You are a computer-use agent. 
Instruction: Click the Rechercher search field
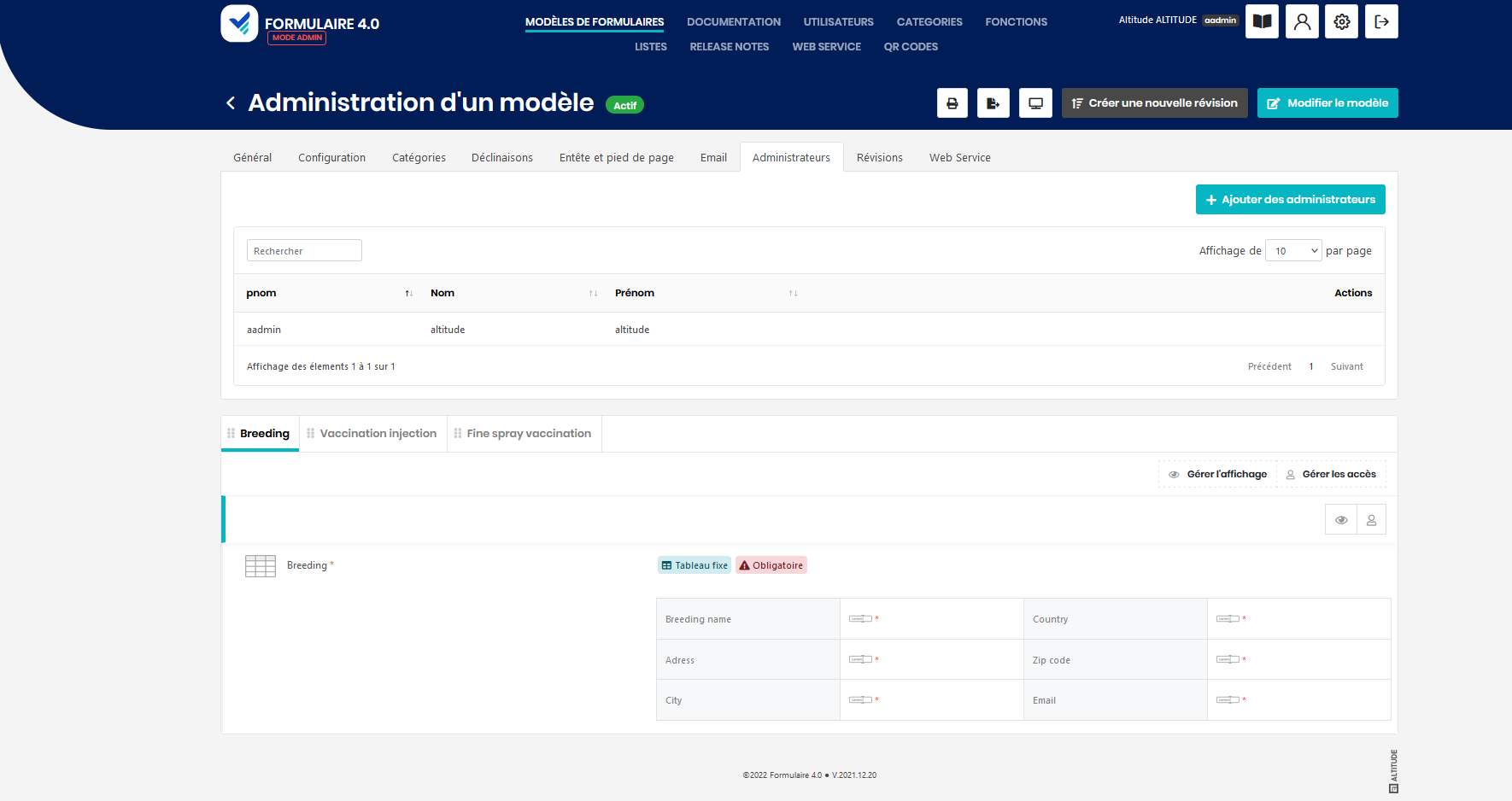[304, 250]
